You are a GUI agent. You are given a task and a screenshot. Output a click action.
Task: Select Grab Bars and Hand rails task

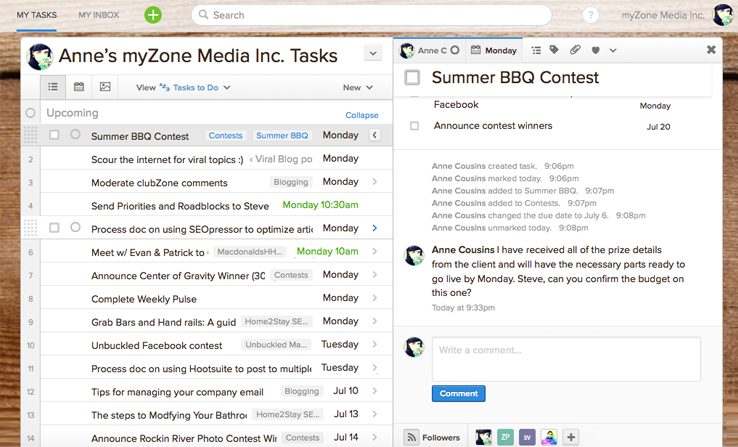pyautogui.click(x=163, y=322)
